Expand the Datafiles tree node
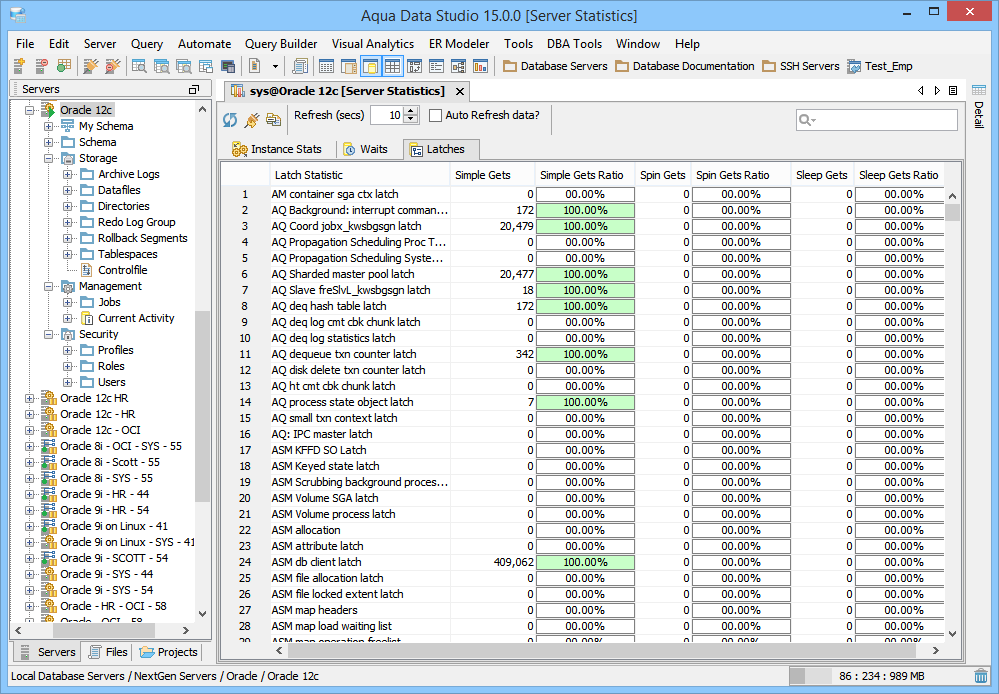The image size is (999, 694). point(67,190)
